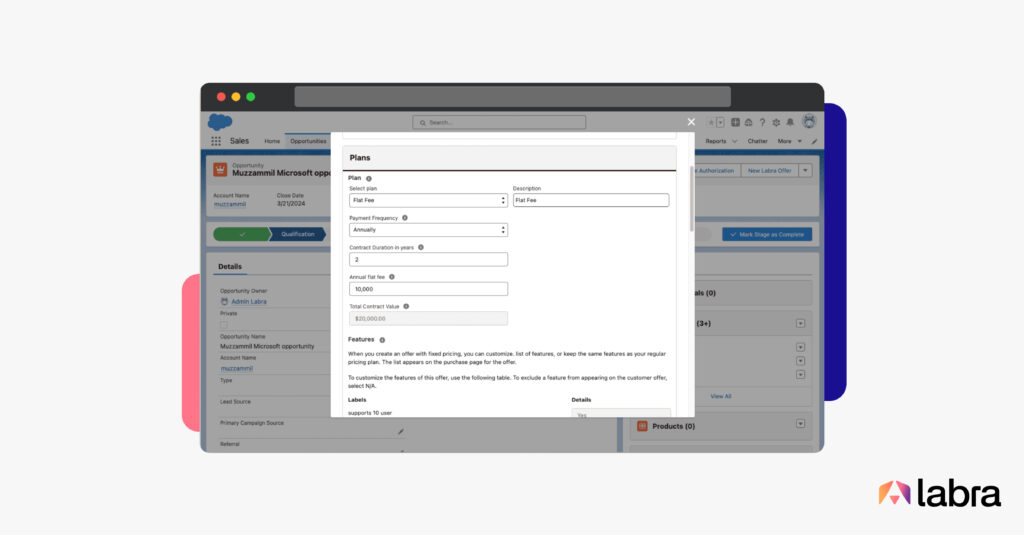Screen dimensions: 1024x535
Task: Show info tooltip for Payment Frequency
Action: (x=405, y=218)
